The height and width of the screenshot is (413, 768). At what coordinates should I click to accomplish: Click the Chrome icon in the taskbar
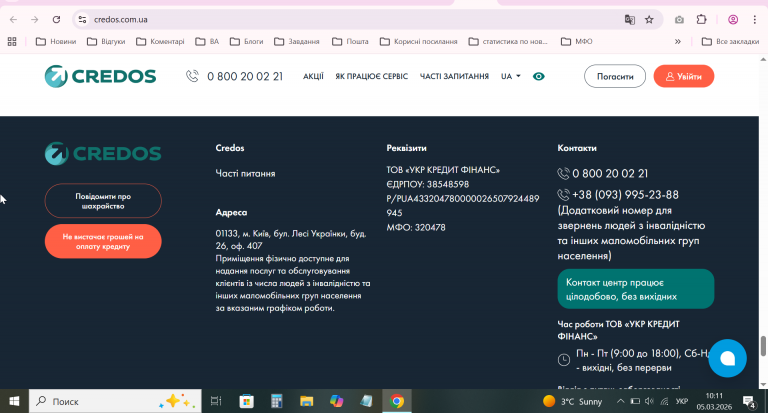[x=397, y=401]
